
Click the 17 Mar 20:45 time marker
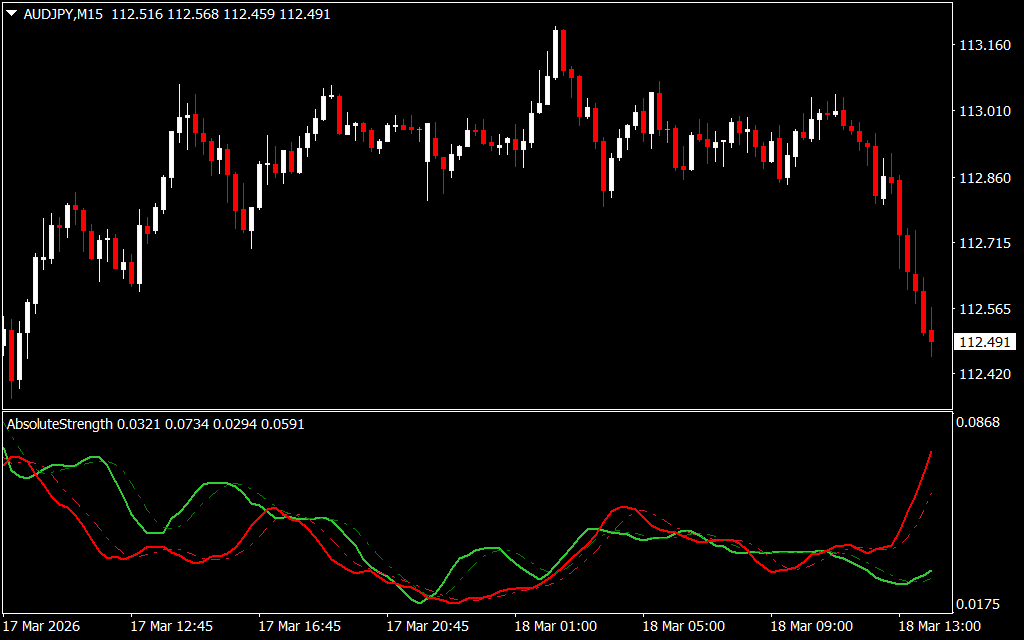[428, 626]
